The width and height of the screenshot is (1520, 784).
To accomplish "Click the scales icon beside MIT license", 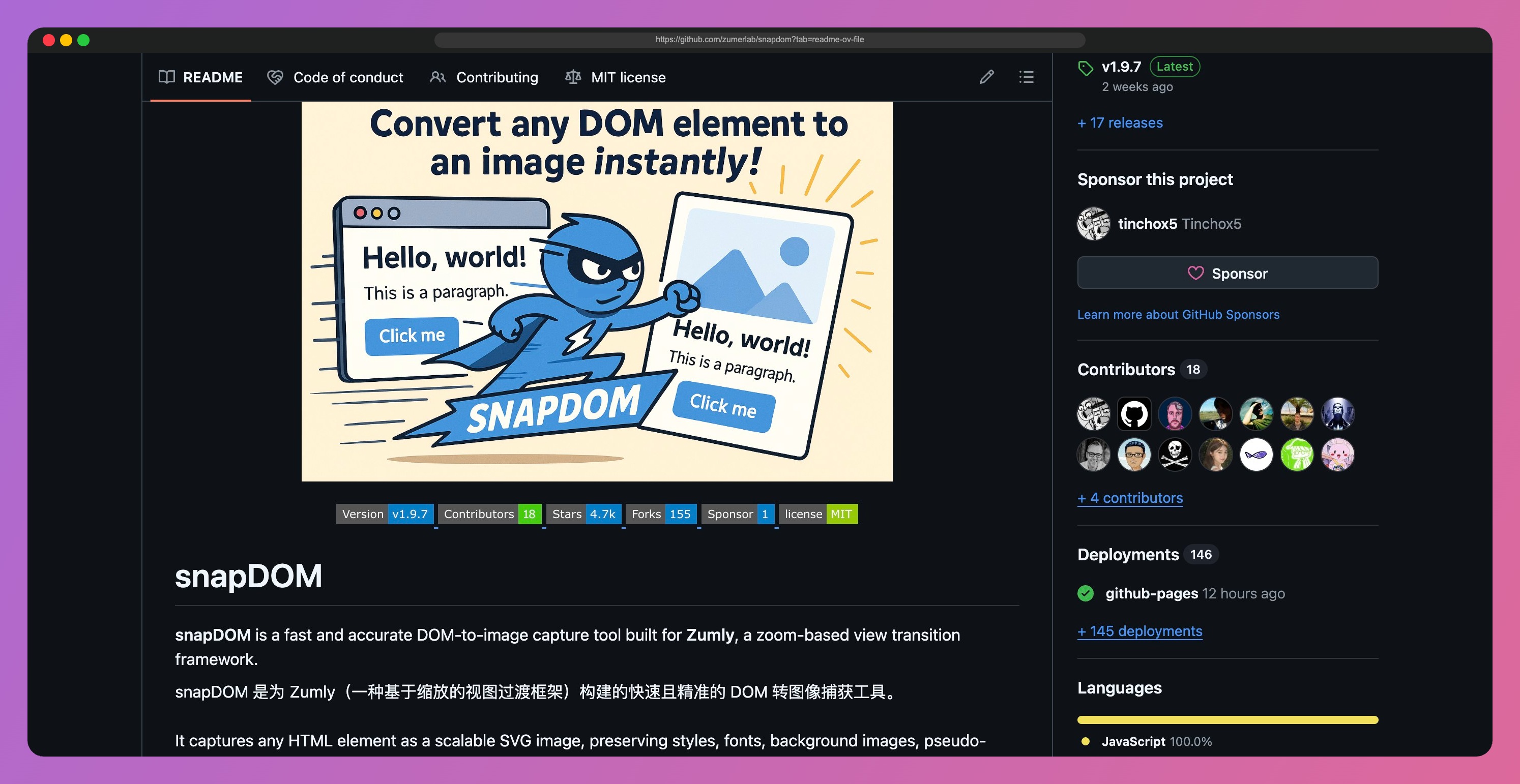I will (573, 77).
